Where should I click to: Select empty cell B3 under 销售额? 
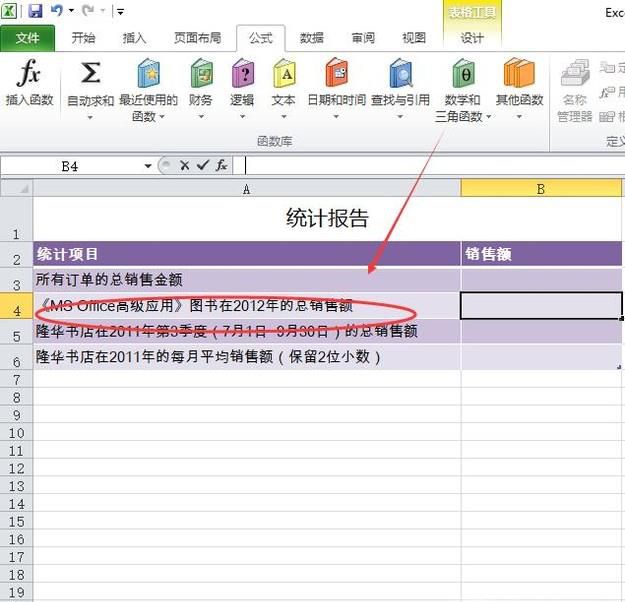pyautogui.click(x=541, y=279)
